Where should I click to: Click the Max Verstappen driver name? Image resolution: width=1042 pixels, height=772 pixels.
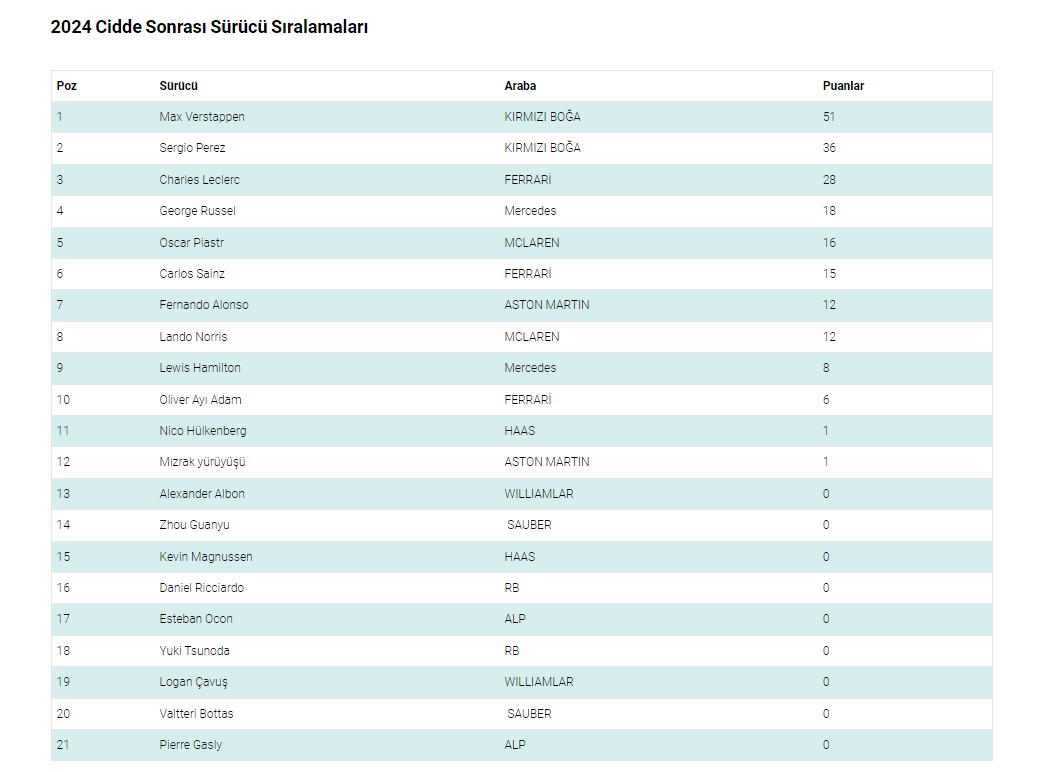pyautogui.click(x=202, y=117)
